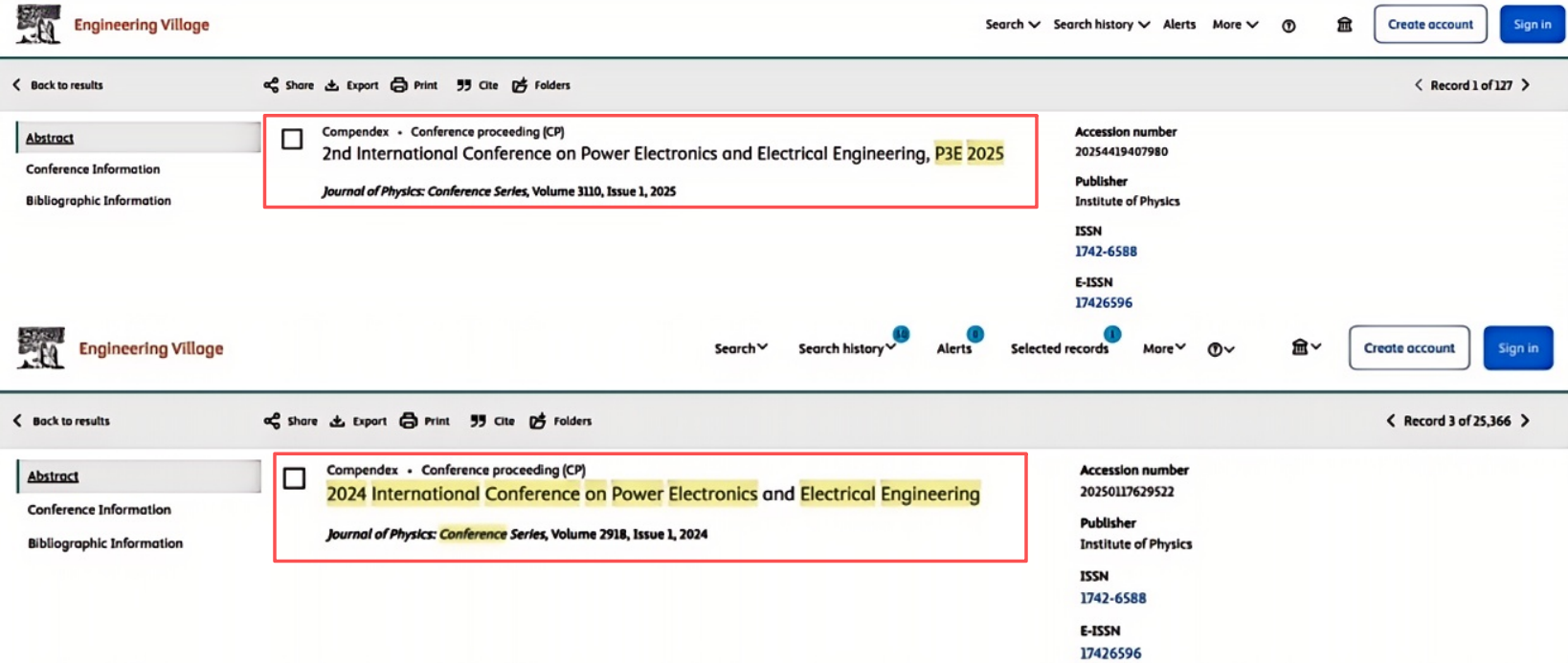The image size is (1568, 663).
Task: Click accession number 20254419407980
Action: pyautogui.click(x=1121, y=151)
